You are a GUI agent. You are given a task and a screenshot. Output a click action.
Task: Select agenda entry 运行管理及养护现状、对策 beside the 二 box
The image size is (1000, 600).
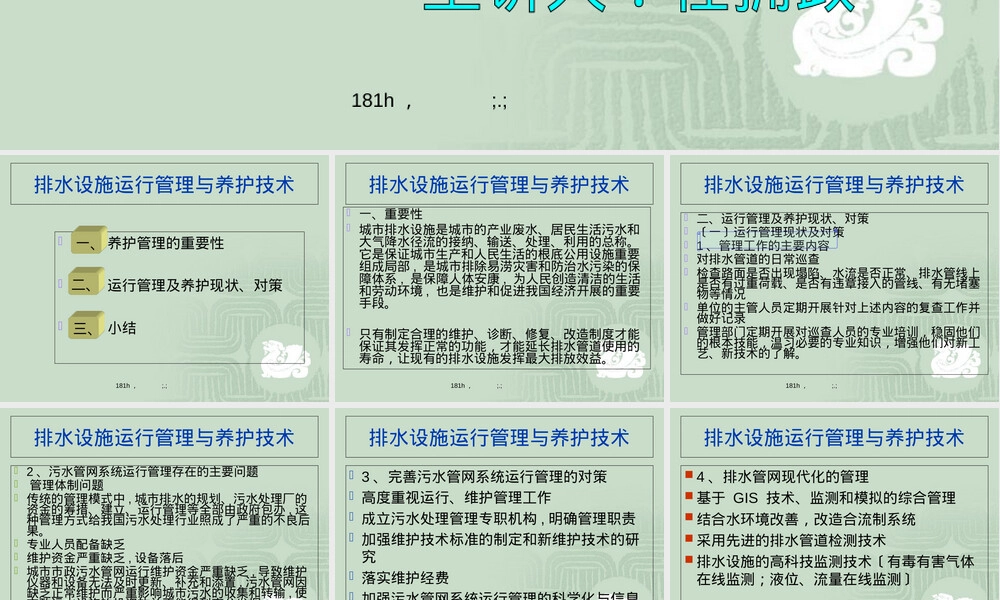point(195,286)
